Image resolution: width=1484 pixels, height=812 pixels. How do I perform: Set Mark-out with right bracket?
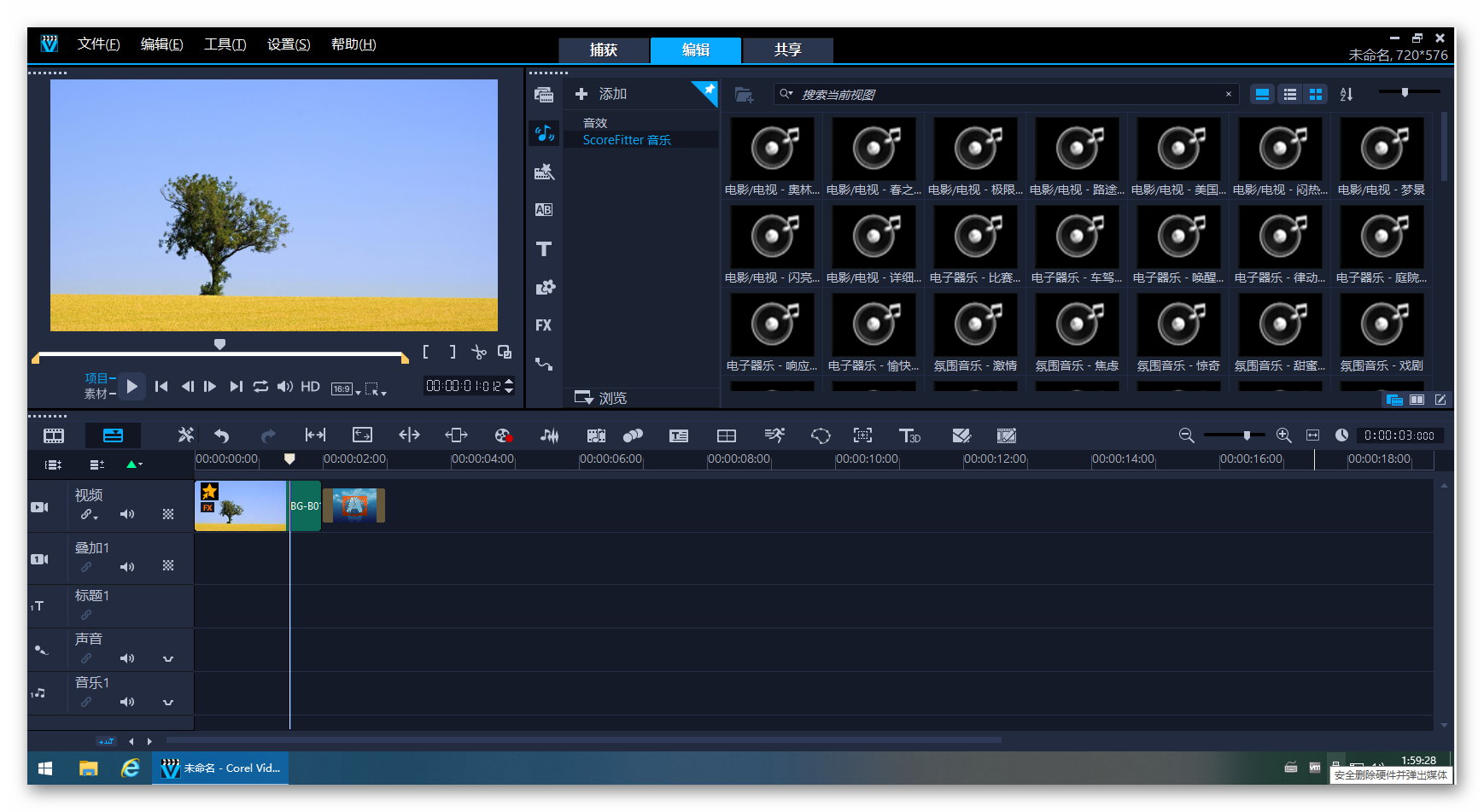(453, 352)
